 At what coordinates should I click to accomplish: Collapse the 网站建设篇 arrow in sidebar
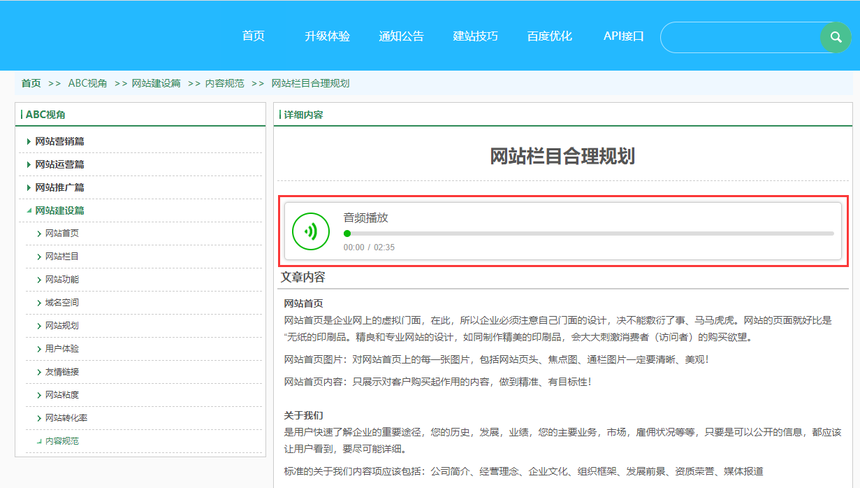point(29,211)
